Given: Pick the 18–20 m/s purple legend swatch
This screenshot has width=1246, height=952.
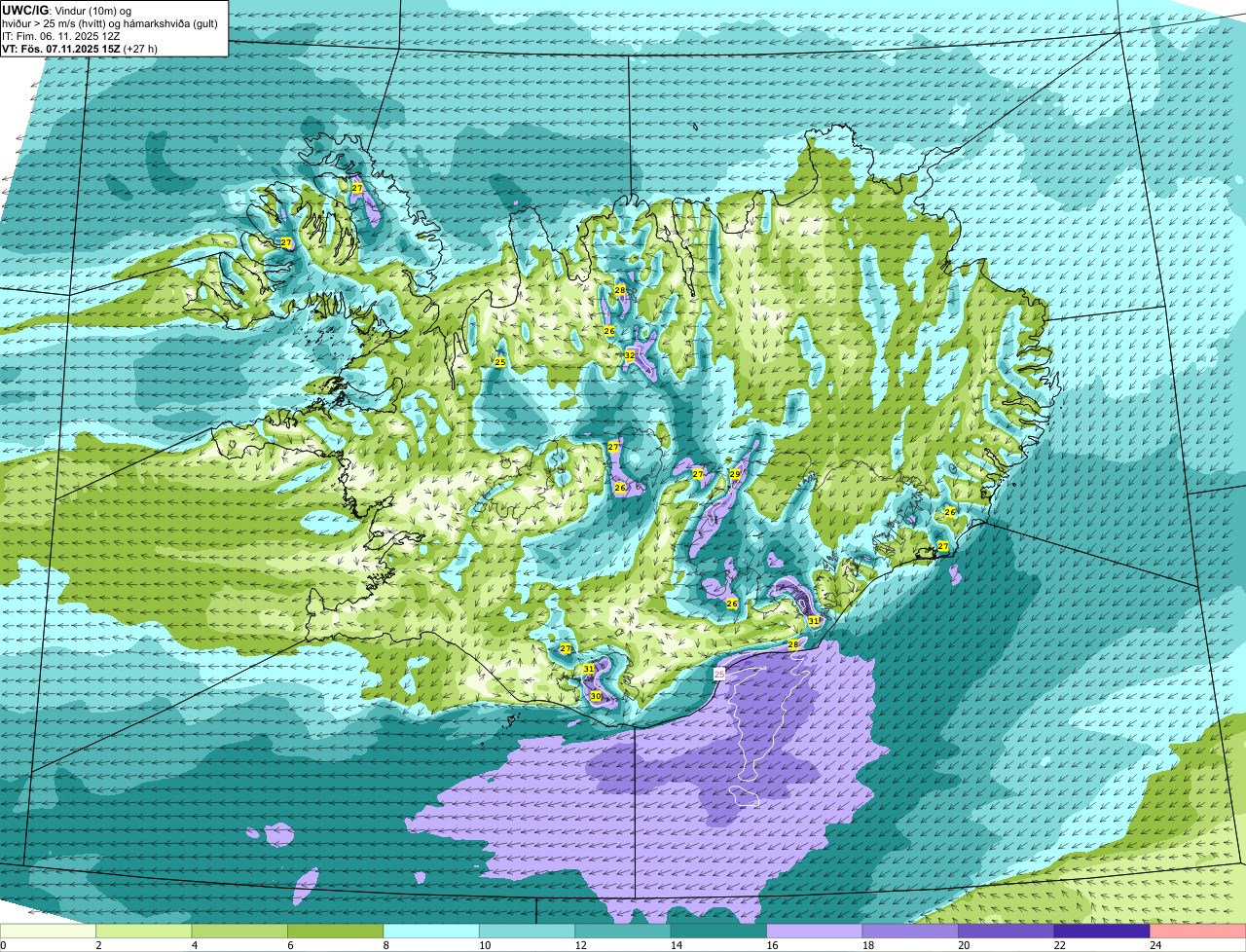Looking at the screenshot, I should click(x=910, y=931).
